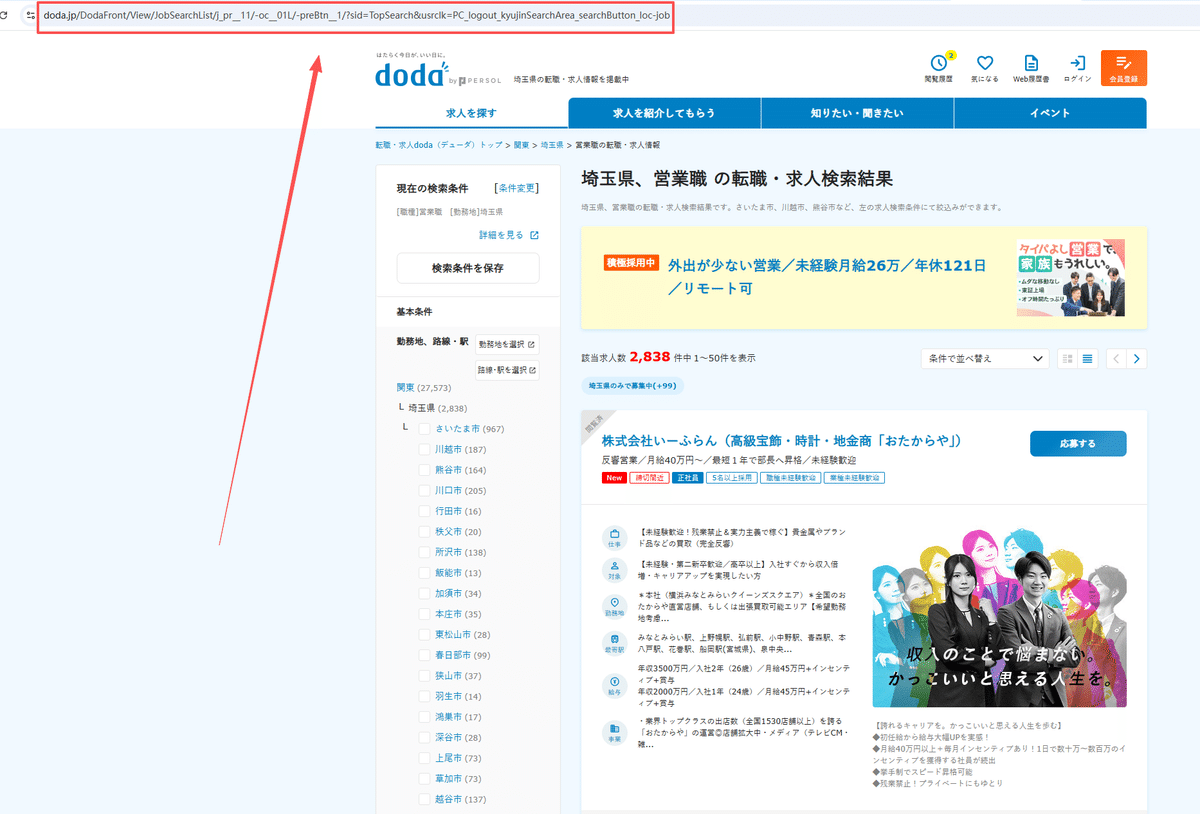This screenshot has height=814, width=1200.
Task: Click breadcrumb 転職・求人doda（デューダ）トップ
Action: 439,145
